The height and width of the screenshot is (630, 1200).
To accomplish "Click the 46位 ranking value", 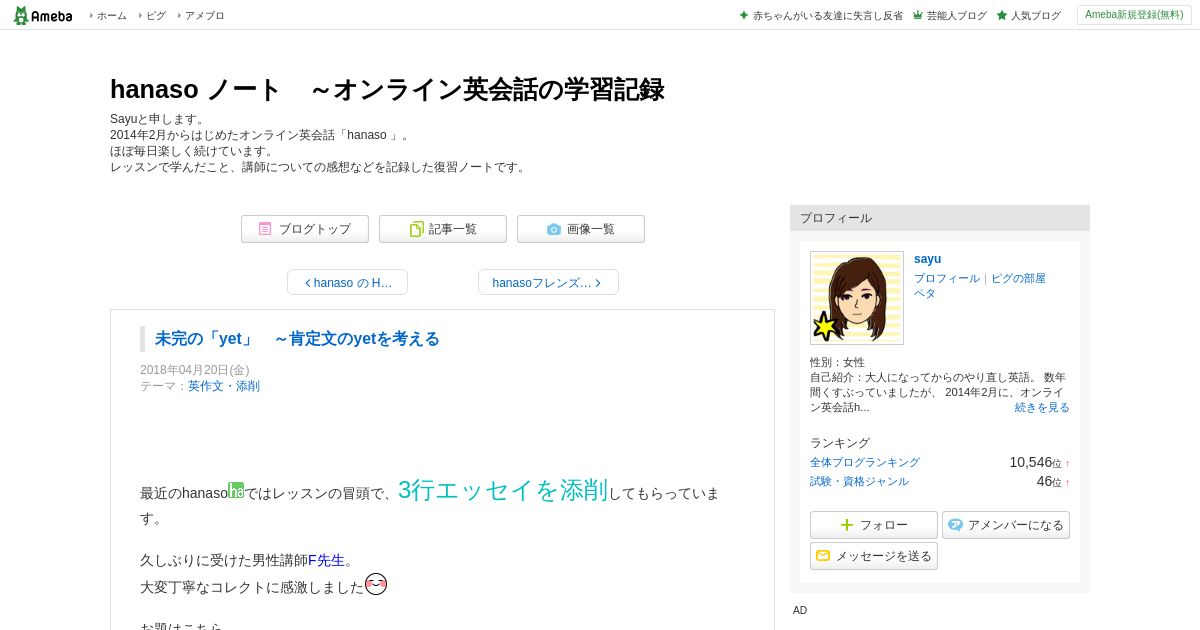I will 1049,481.
